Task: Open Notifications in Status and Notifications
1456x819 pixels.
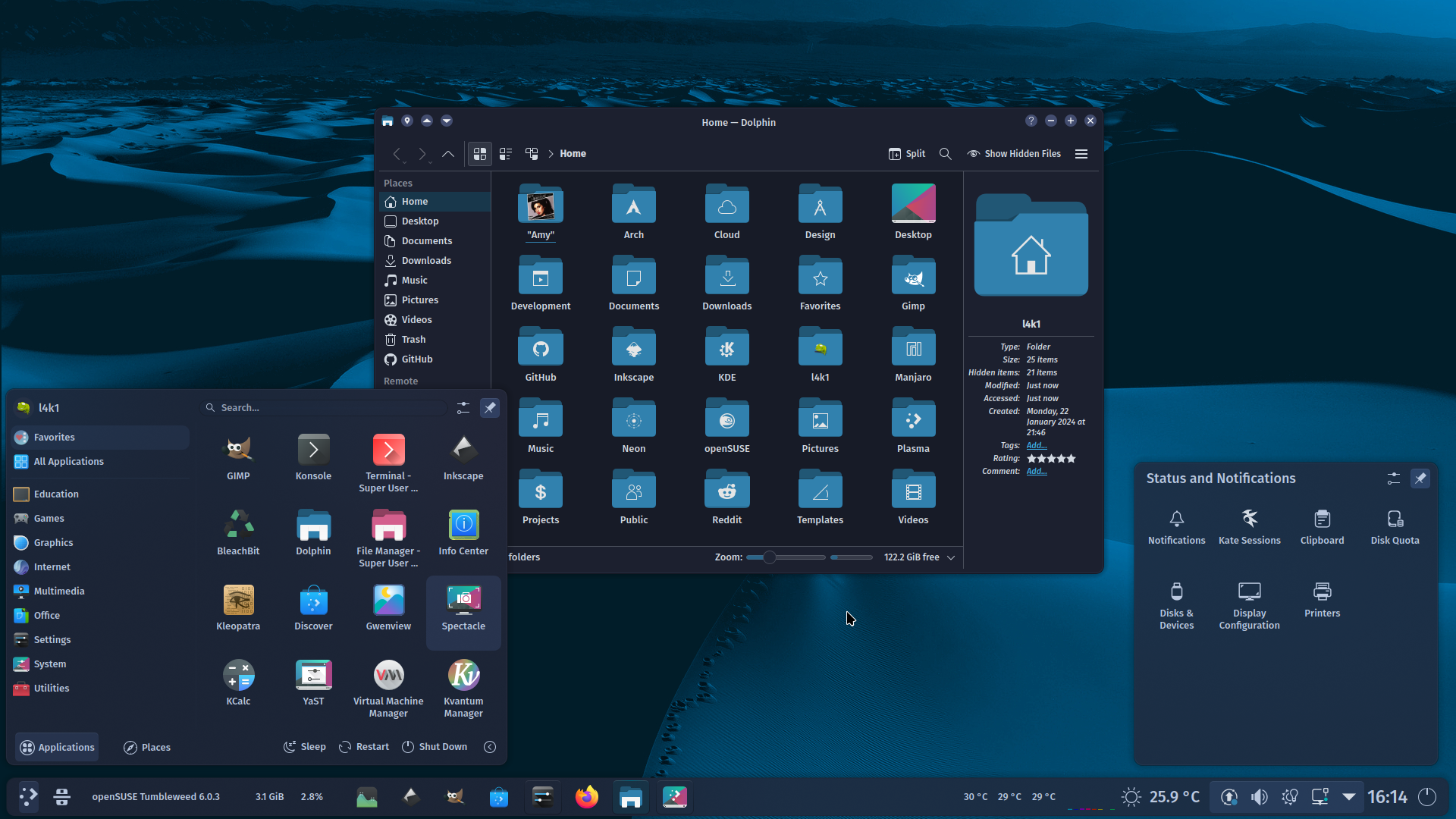Action: [x=1176, y=528]
